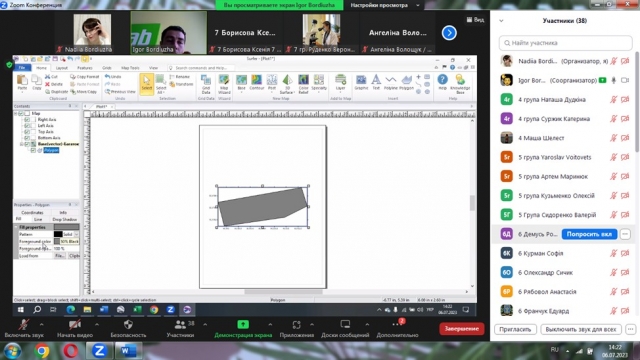The height and width of the screenshot is (360, 640).
Task: Toggle the Top Axis checkbox
Action: 27,131
